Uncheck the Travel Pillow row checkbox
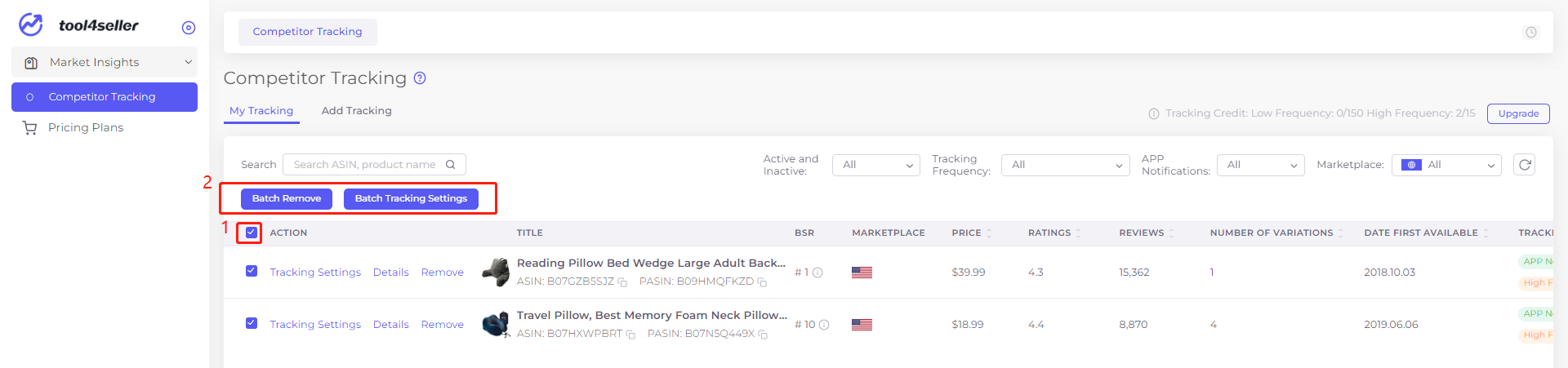Viewport: 1568px width, 368px height. tap(252, 323)
